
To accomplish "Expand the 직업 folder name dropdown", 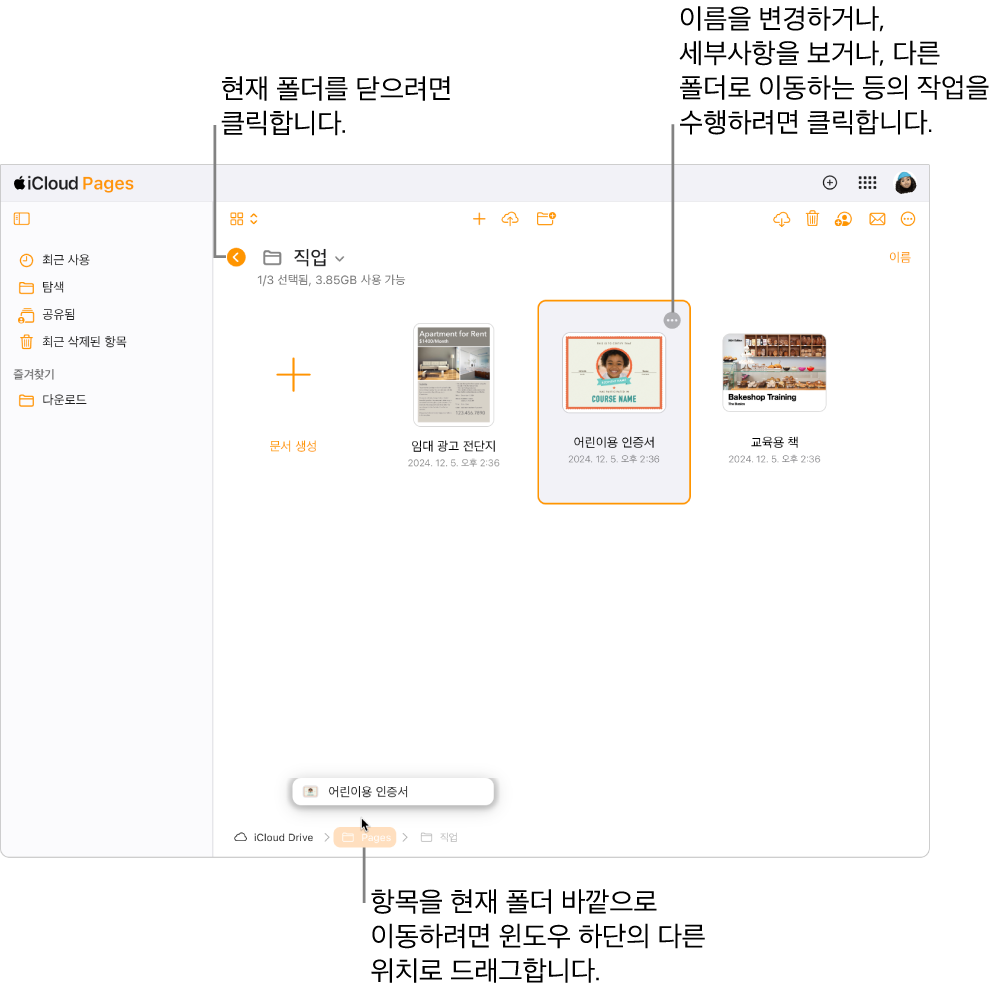I will pos(340,259).
